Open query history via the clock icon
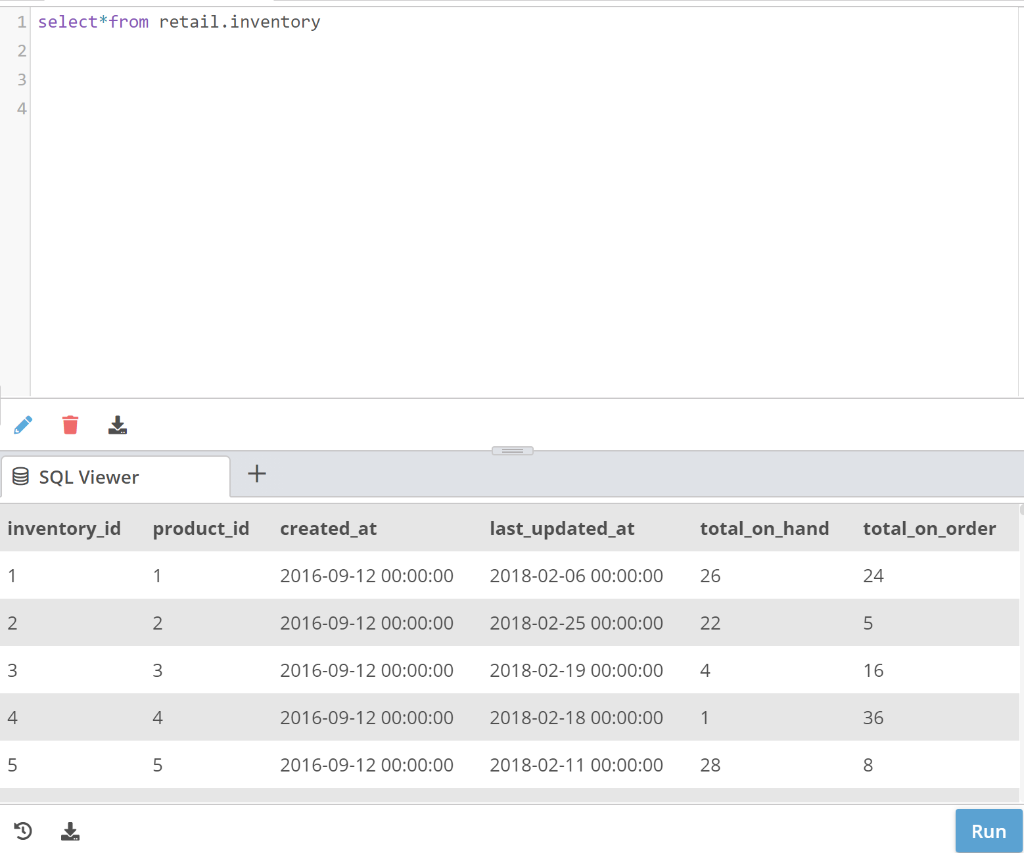This screenshot has height=853, width=1024. click(22, 831)
